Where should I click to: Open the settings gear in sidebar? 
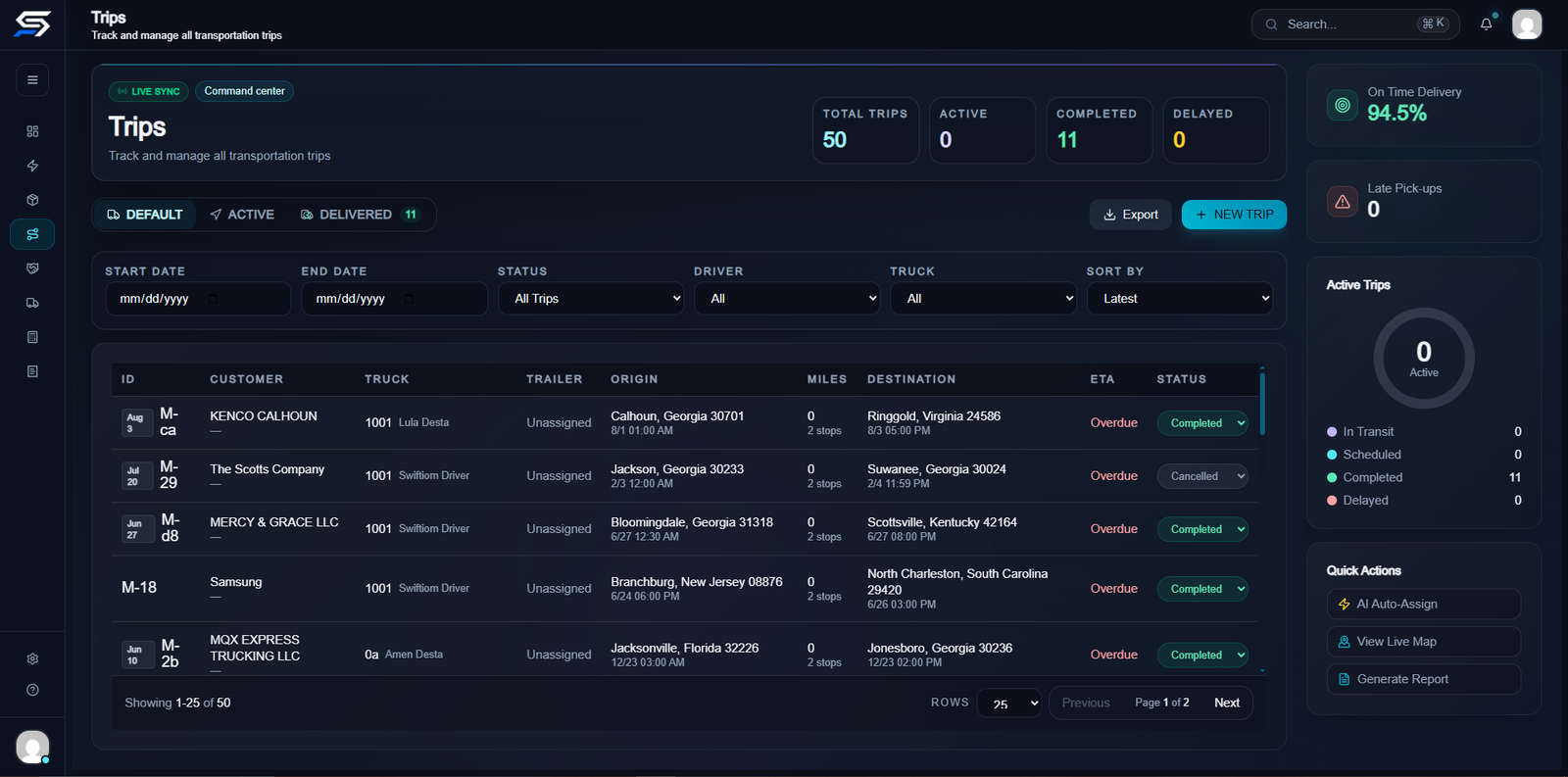[32, 658]
